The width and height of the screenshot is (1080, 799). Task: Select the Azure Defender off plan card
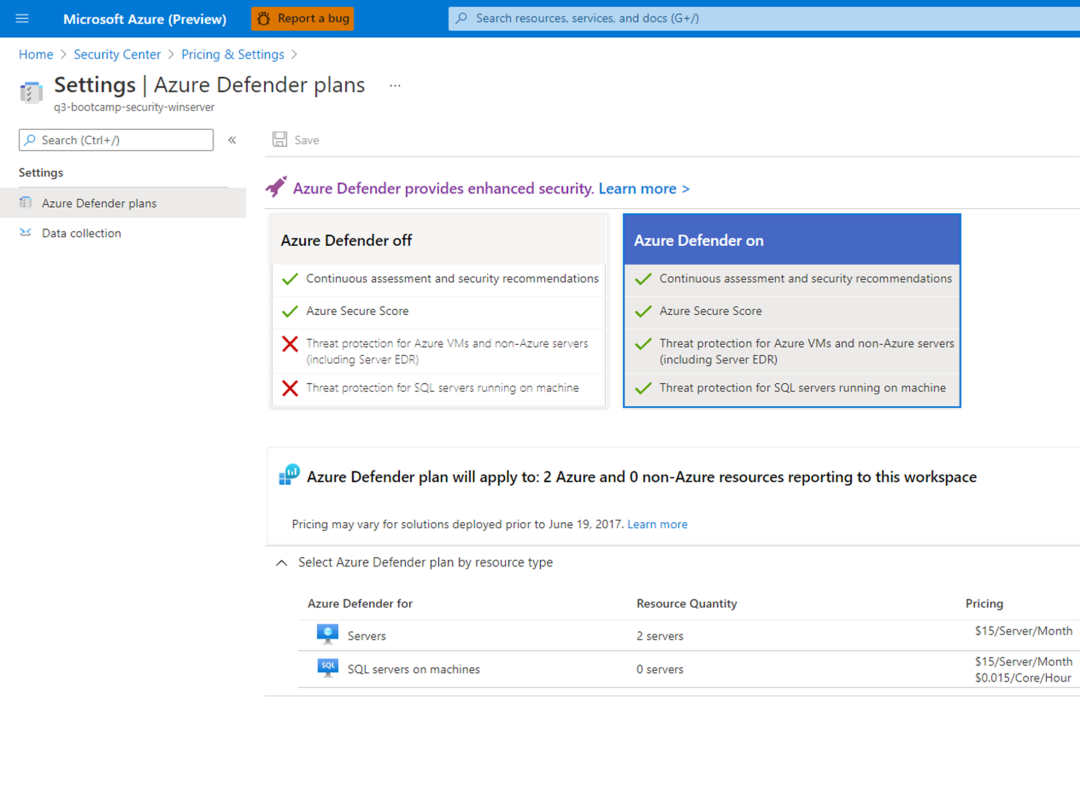click(439, 311)
